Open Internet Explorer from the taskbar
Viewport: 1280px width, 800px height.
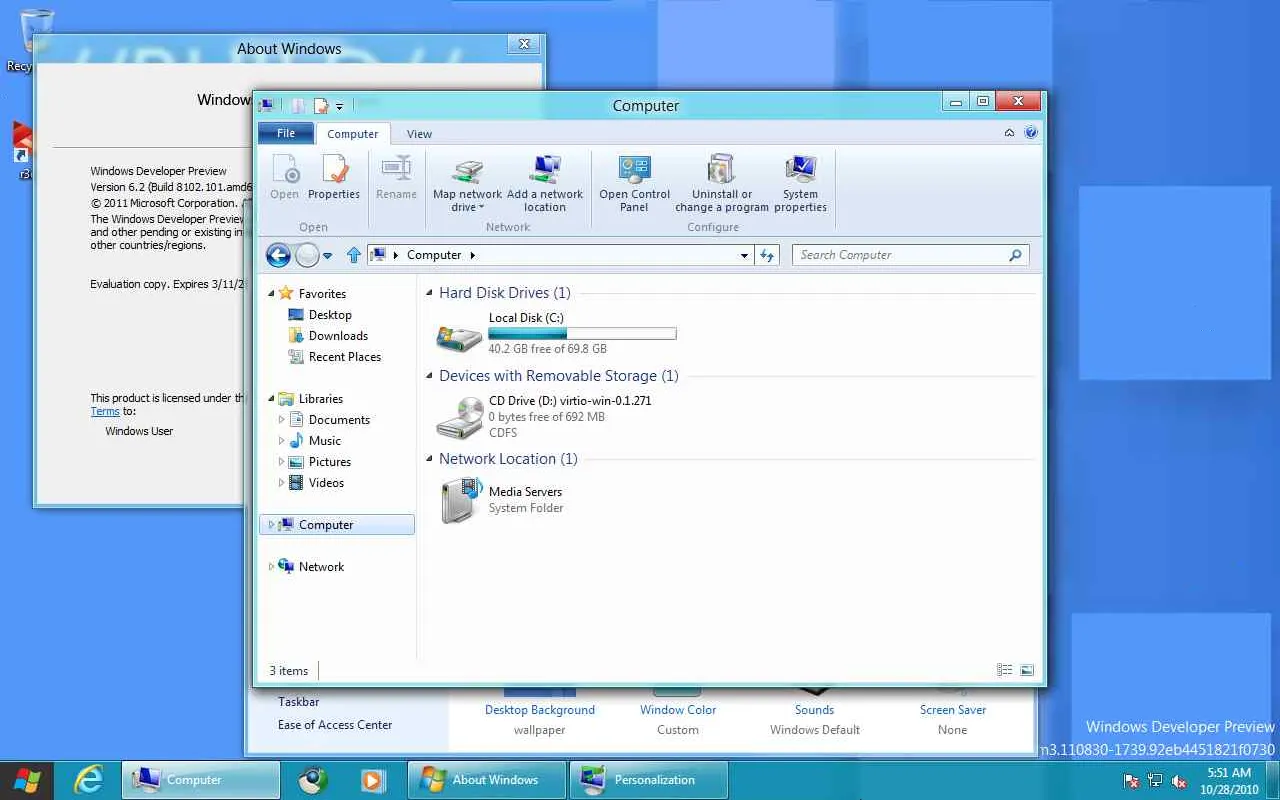point(89,780)
